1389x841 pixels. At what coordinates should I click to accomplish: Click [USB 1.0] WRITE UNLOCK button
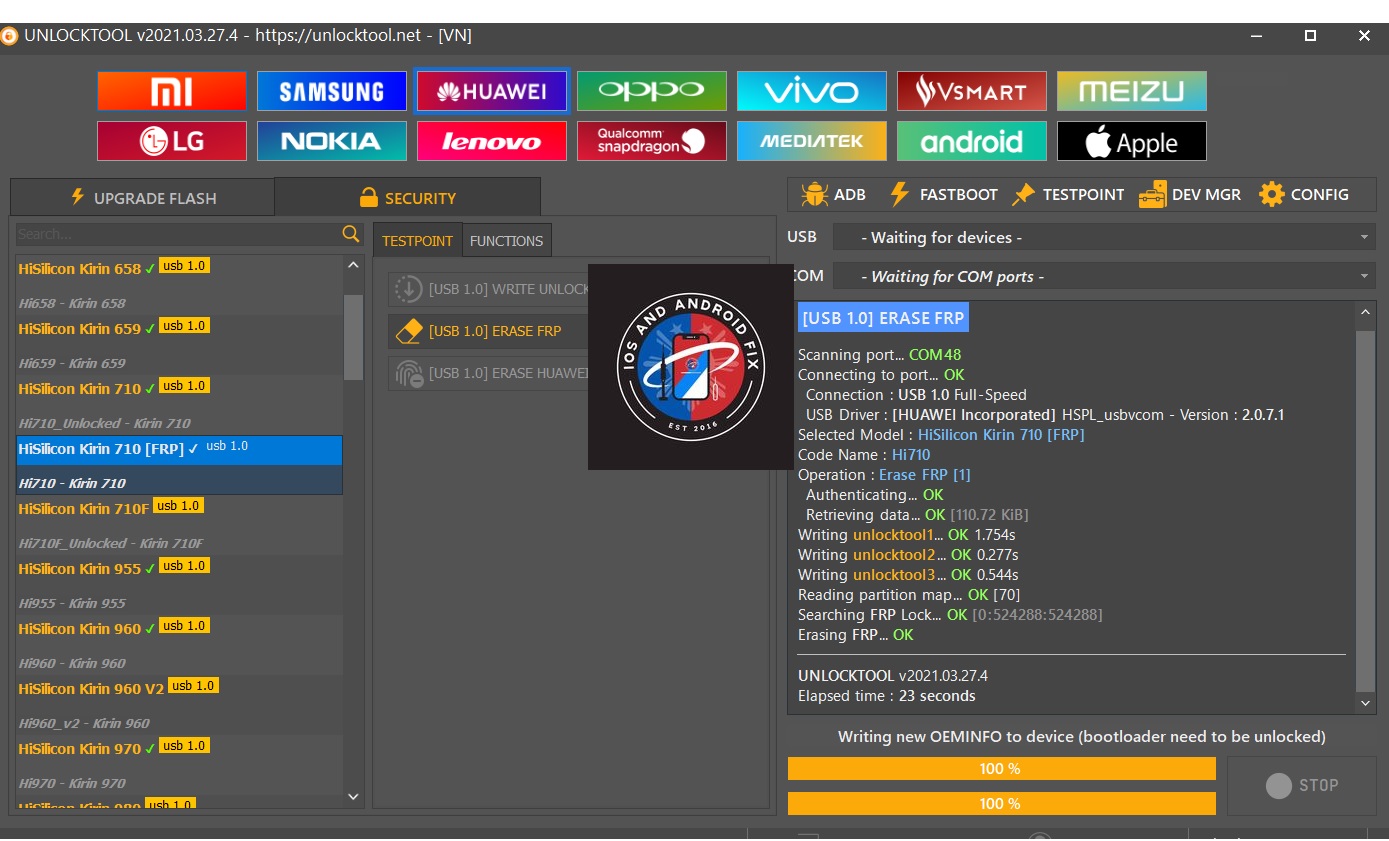pyautogui.click(x=489, y=289)
